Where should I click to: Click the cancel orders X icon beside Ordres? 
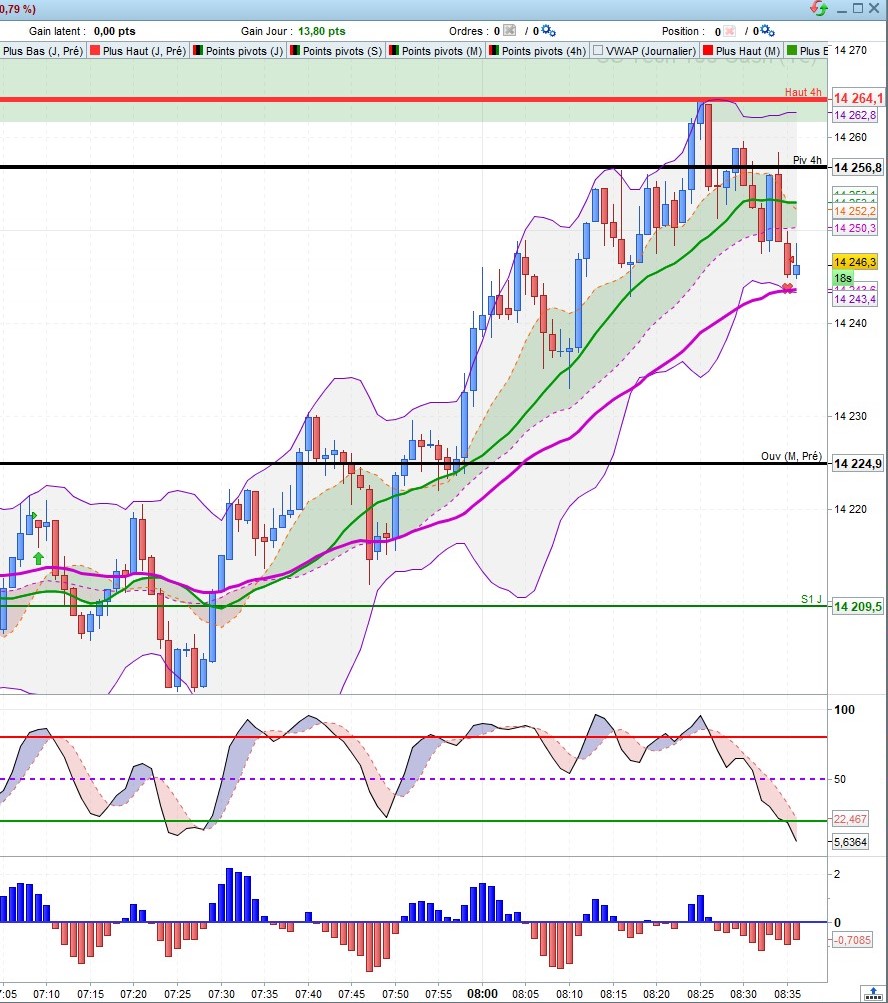[x=509, y=31]
